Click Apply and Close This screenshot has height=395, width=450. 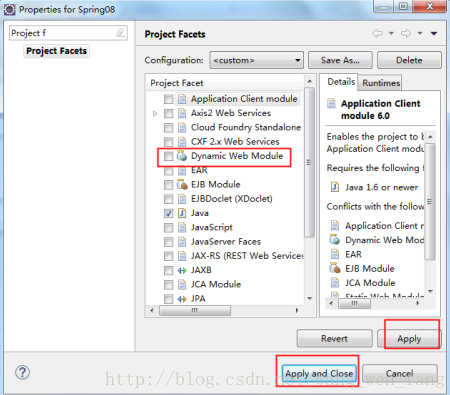tap(319, 374)
